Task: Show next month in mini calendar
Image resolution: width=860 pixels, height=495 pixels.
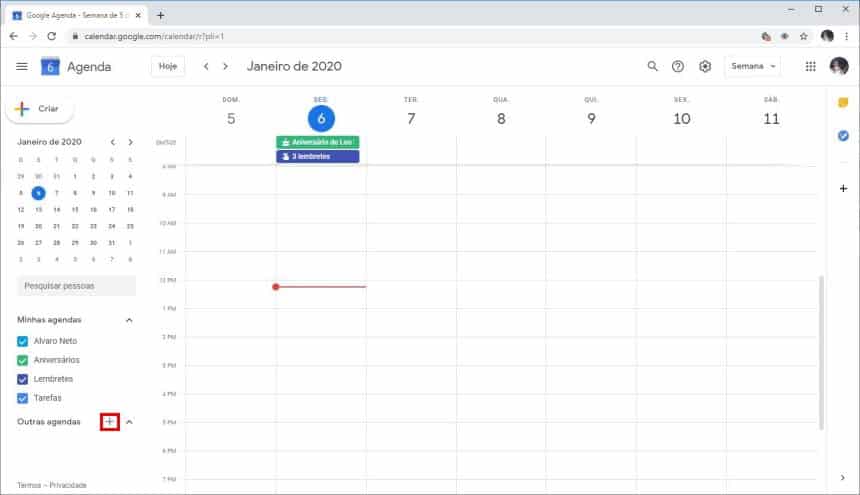Action: 130,142
